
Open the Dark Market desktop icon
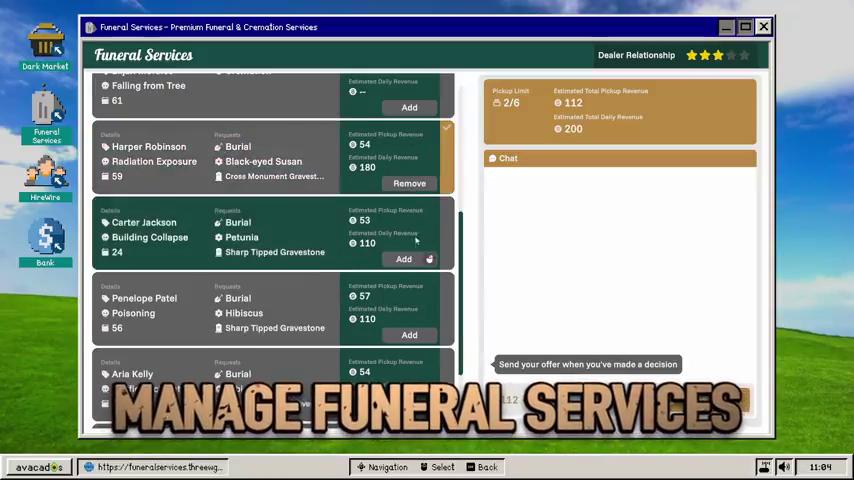[x=45, y=46]
